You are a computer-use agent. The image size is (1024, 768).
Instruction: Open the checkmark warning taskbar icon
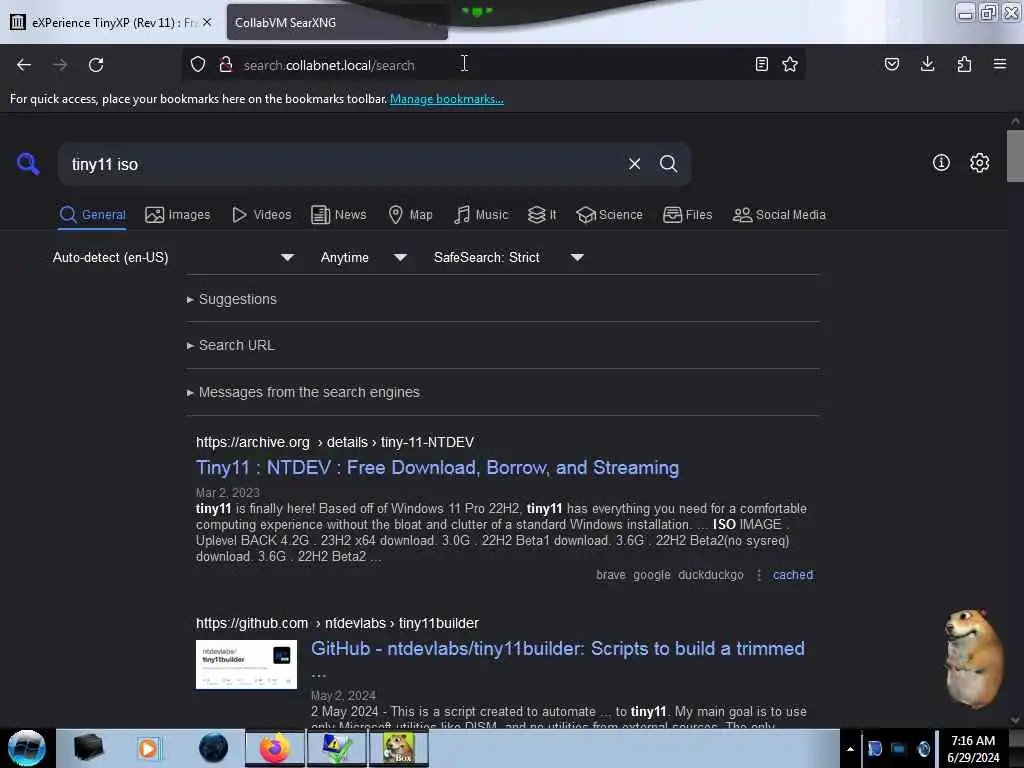(336, 748)
